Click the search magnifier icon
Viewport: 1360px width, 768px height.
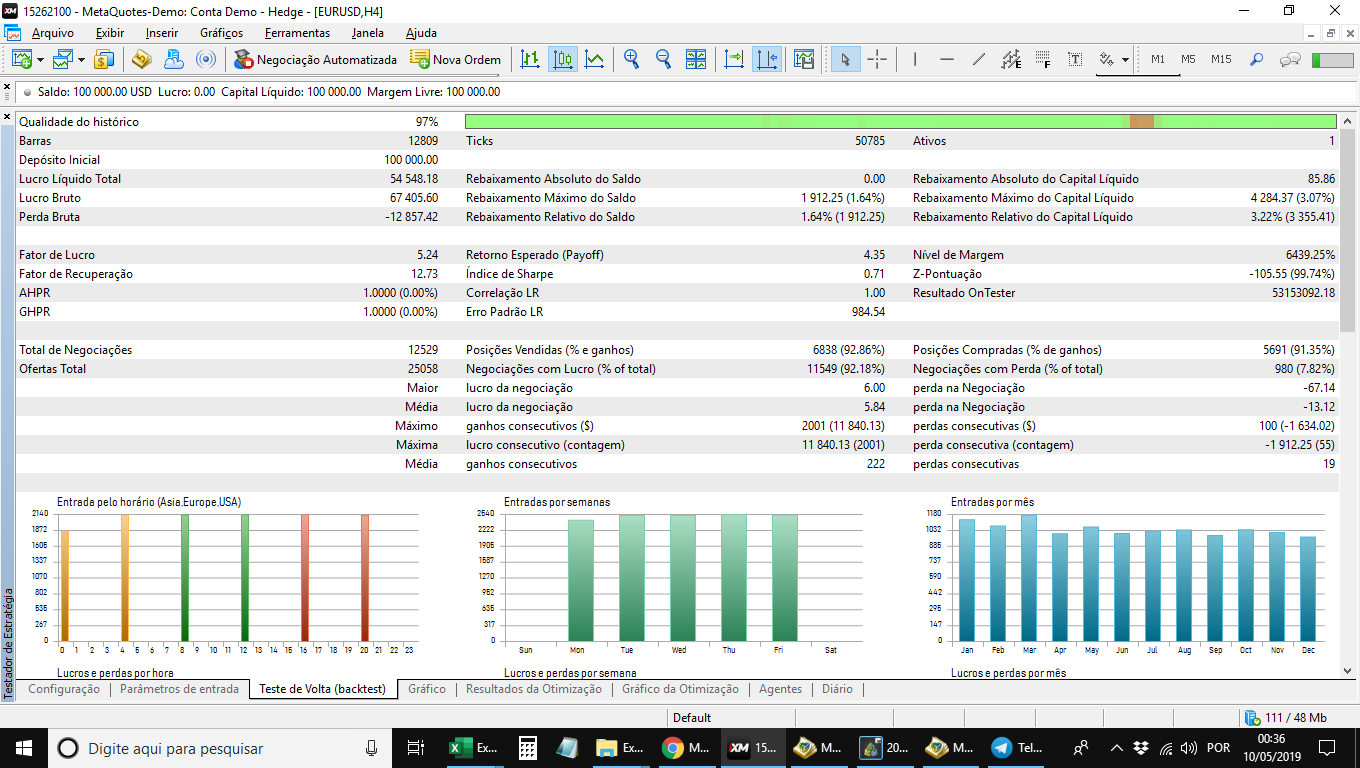coord(1257,60)
